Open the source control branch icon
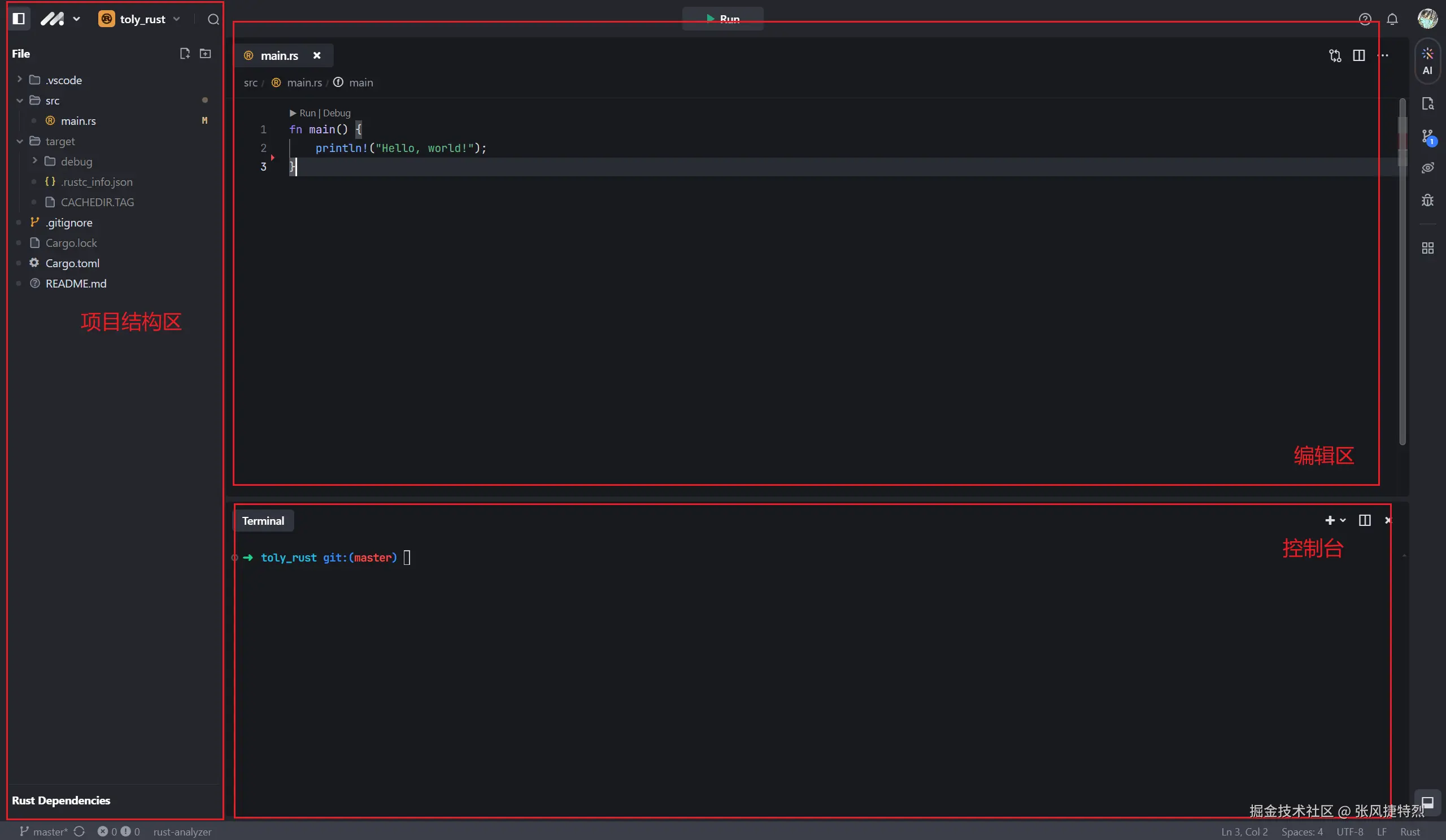 [1427, 137]
